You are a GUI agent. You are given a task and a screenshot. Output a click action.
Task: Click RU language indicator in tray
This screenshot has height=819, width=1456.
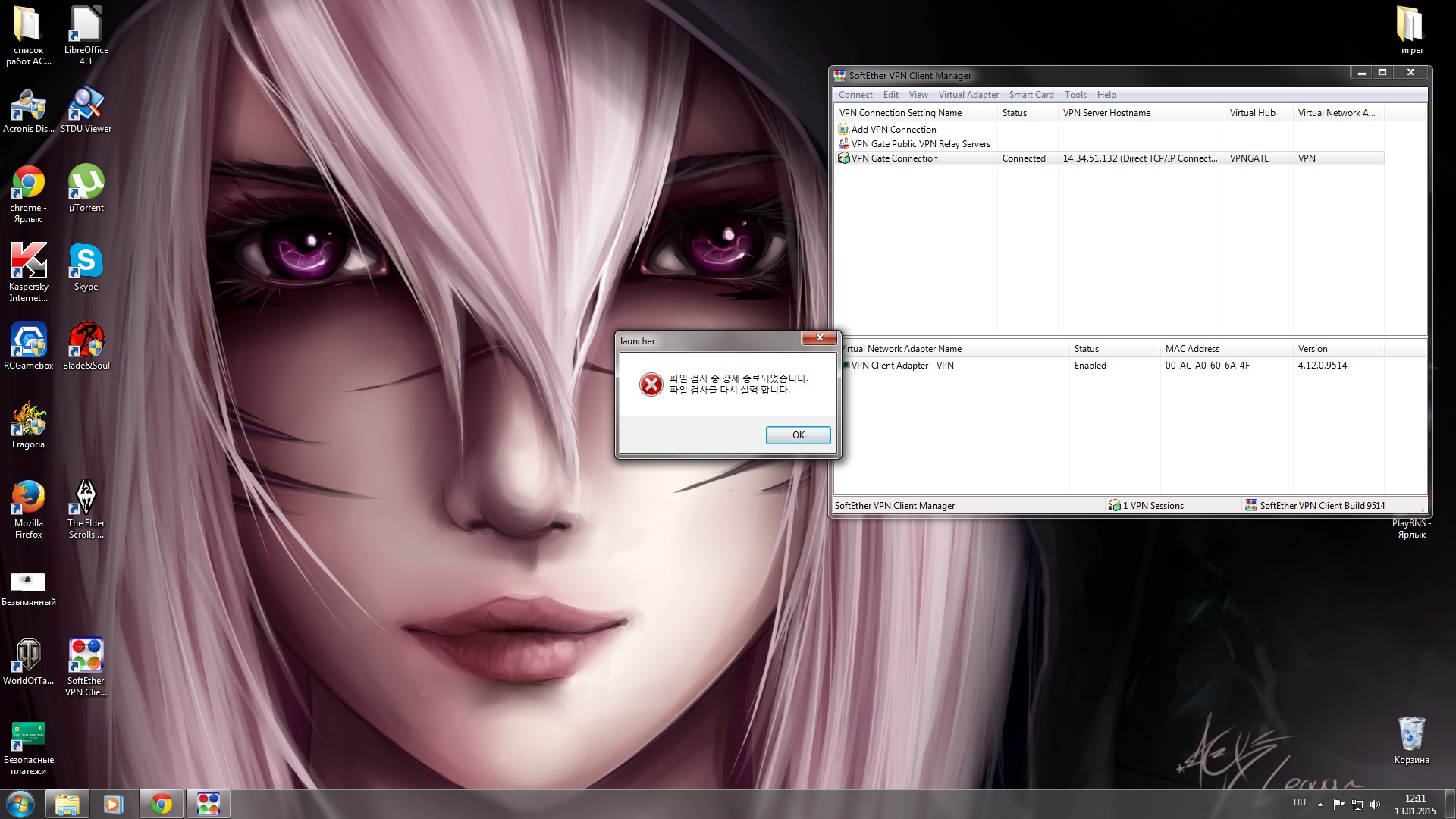(x=1299, y=802)
